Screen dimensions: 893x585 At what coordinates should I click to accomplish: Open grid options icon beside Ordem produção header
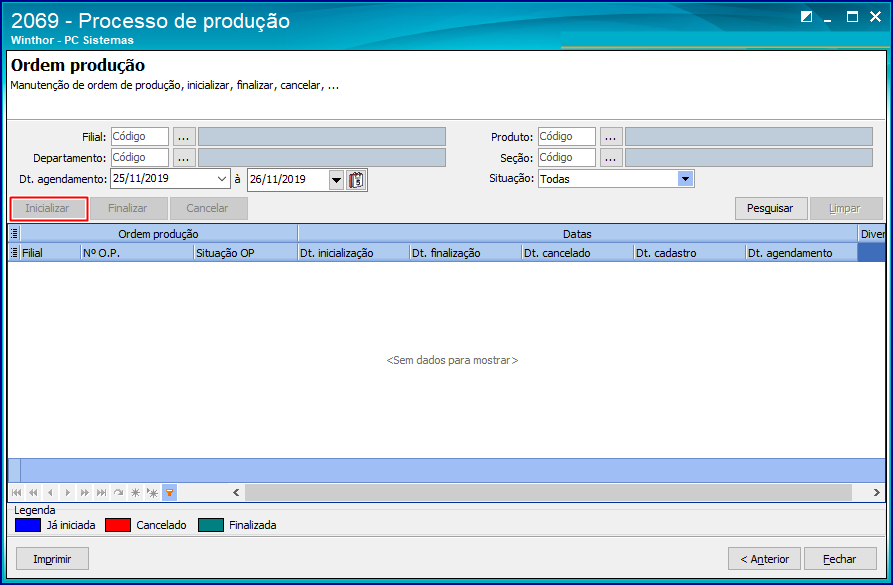(x=14, y=234)
